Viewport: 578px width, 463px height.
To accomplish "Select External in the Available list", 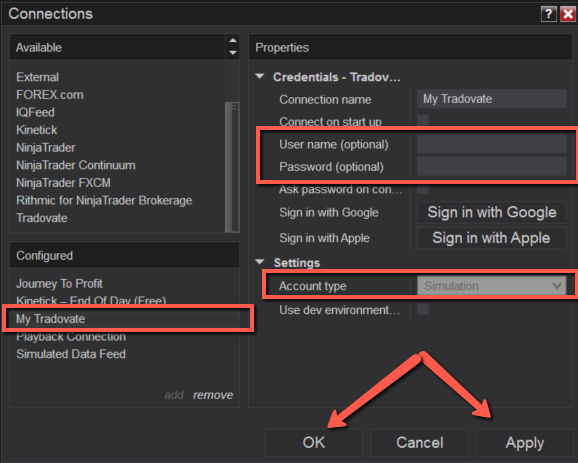I will pos(37,77).
